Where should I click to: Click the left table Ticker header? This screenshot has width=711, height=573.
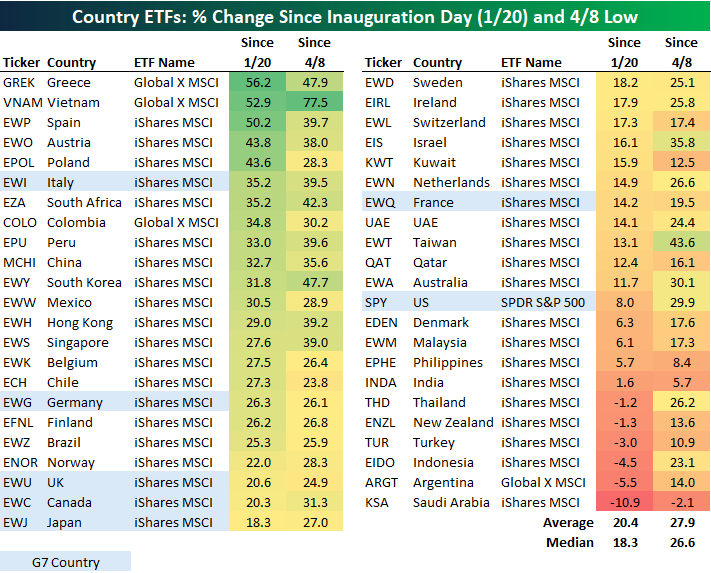click(x=21, y=63)
